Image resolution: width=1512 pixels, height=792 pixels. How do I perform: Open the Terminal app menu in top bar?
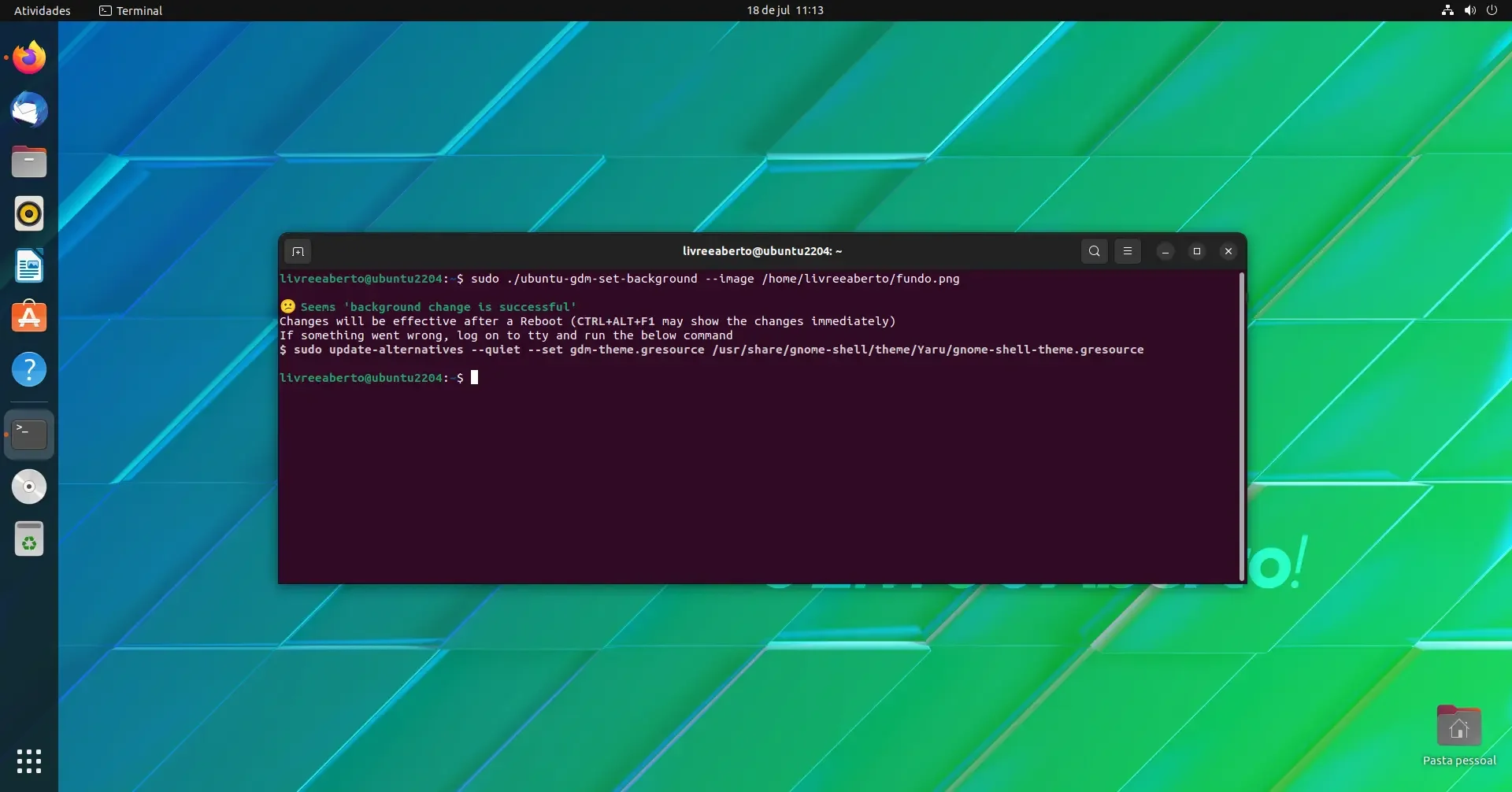131,10
